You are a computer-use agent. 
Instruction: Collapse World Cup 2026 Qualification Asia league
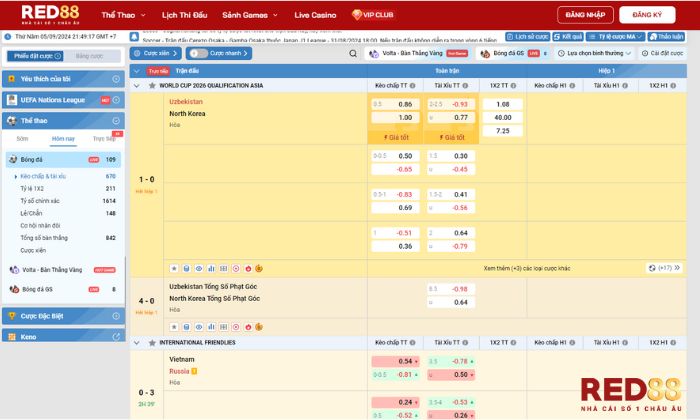[137, 86]
